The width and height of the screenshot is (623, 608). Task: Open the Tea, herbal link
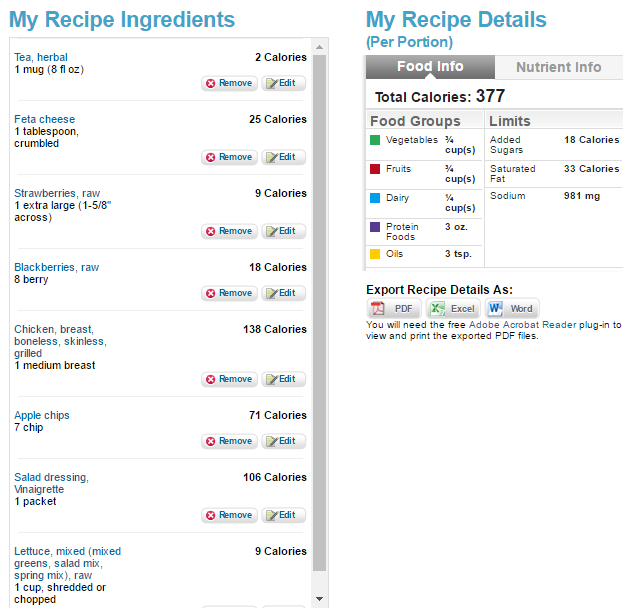41,57
